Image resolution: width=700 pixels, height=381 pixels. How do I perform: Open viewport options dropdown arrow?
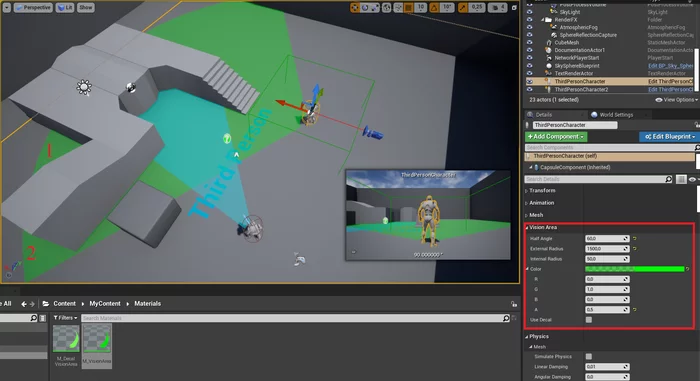click(x=6, y=8)
